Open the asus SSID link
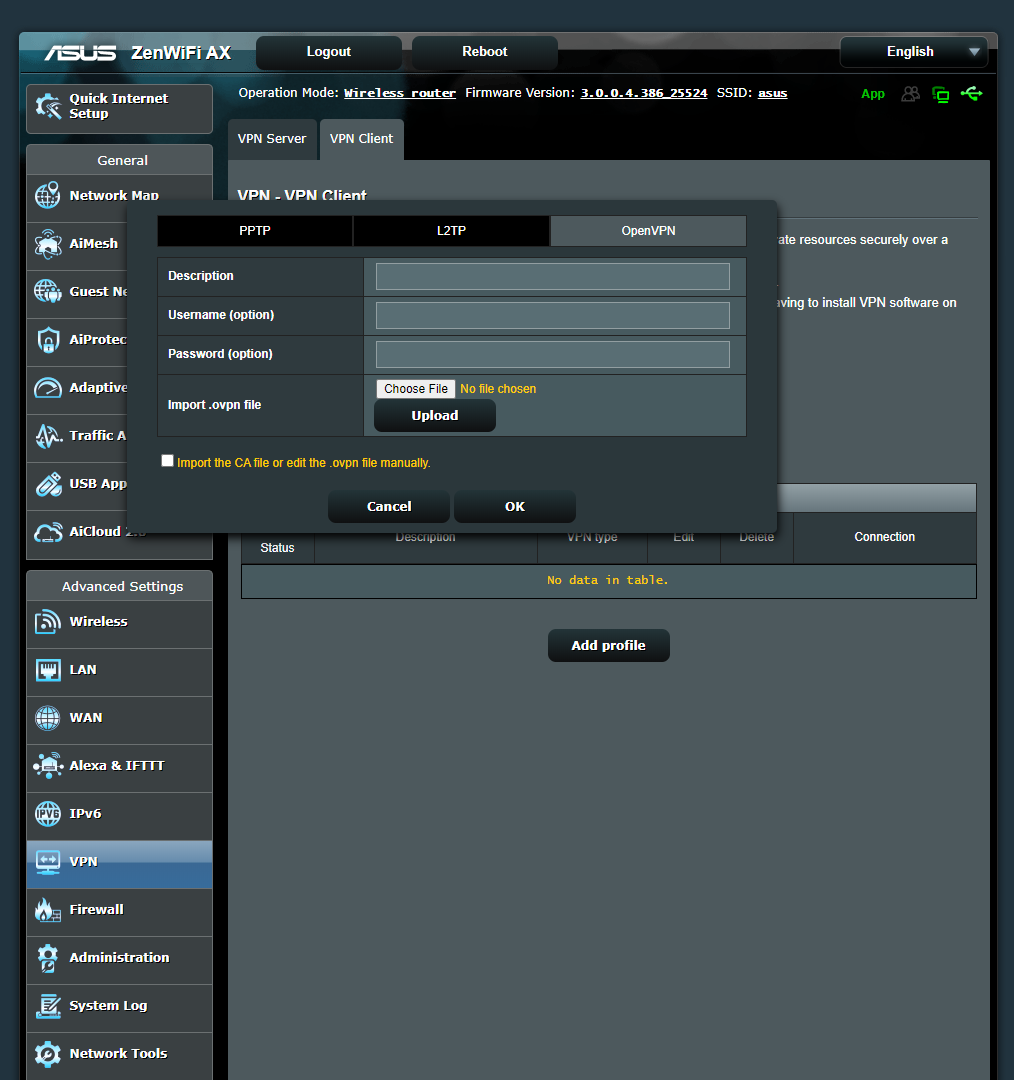This screenshot has height=1080, width=1014. 772,93
